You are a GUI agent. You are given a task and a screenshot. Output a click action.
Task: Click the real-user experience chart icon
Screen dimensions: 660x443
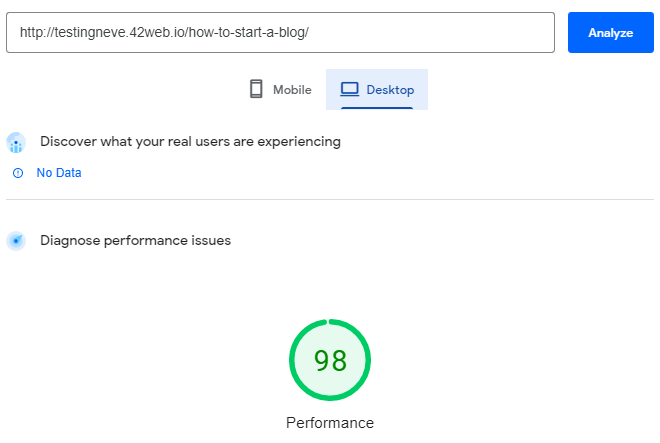point(16,142)
